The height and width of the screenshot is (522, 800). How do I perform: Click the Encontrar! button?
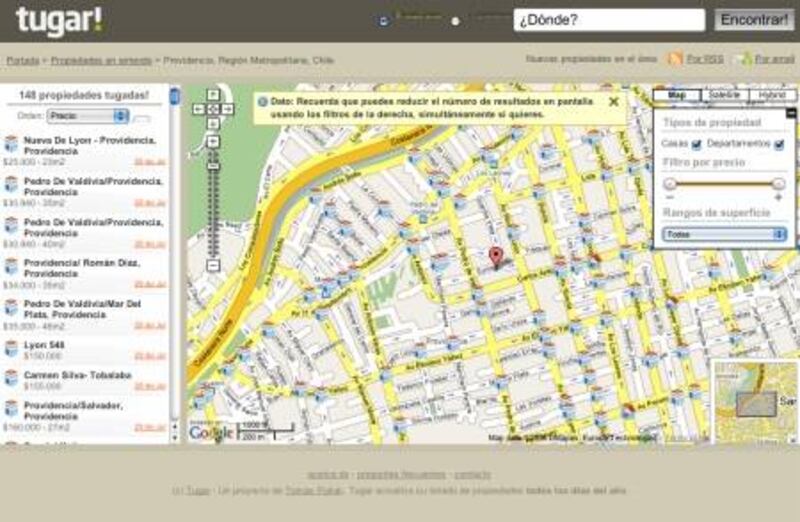click(754, 20)
